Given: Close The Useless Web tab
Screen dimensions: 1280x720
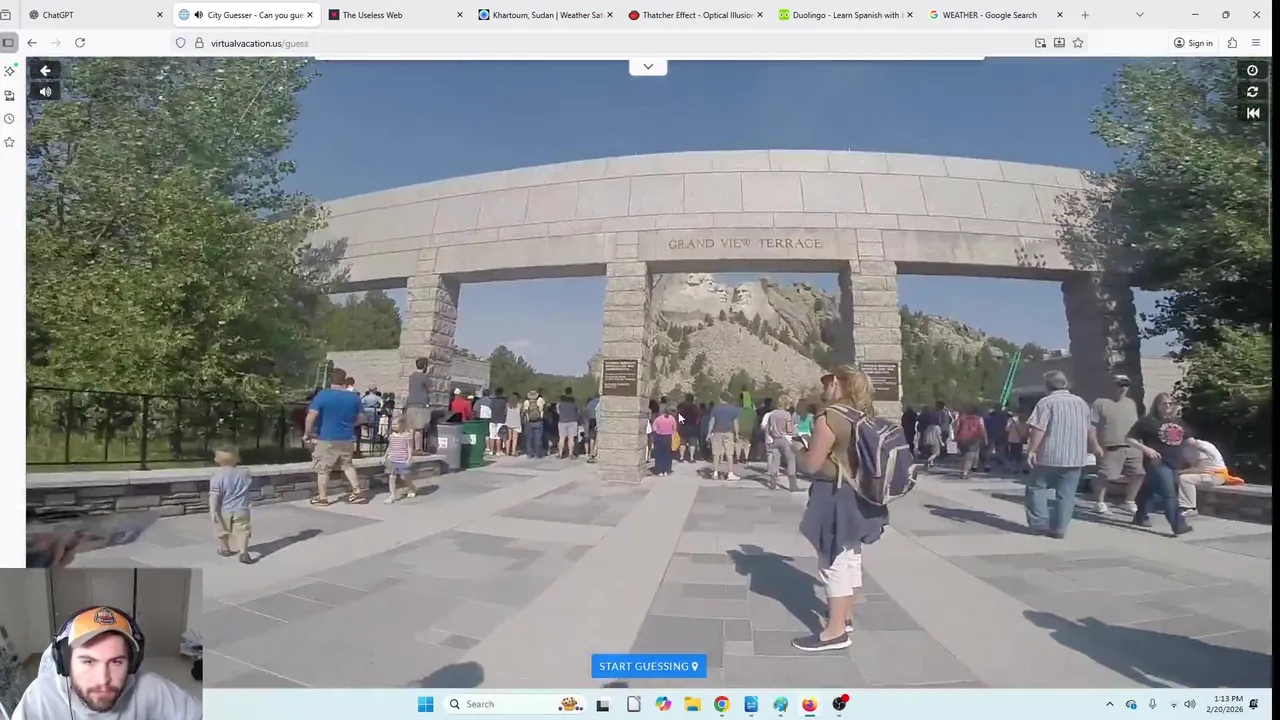Looking at the screenshot, I should tap(460, 15).
